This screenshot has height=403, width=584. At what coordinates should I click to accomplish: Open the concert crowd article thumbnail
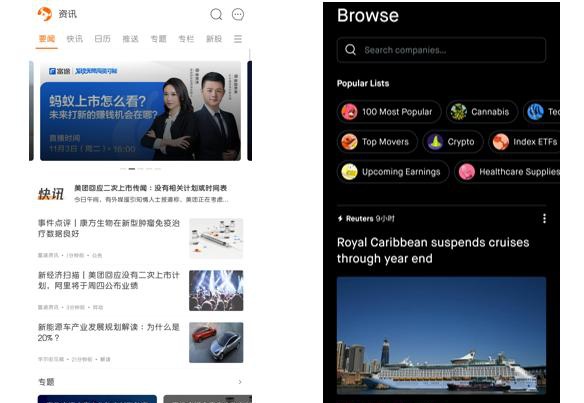click(216, 291)
